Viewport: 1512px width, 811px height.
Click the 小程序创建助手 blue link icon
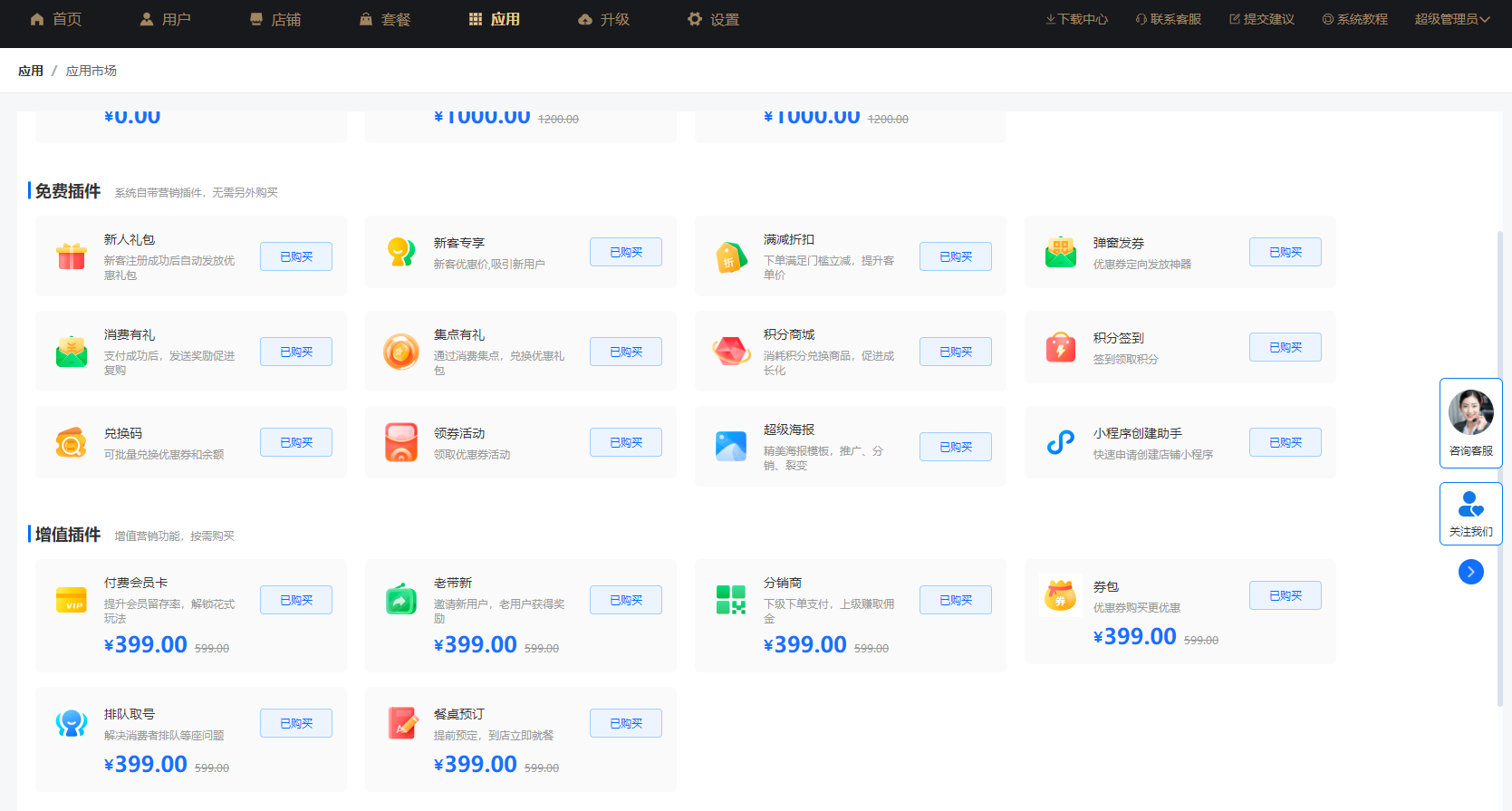1061,442
